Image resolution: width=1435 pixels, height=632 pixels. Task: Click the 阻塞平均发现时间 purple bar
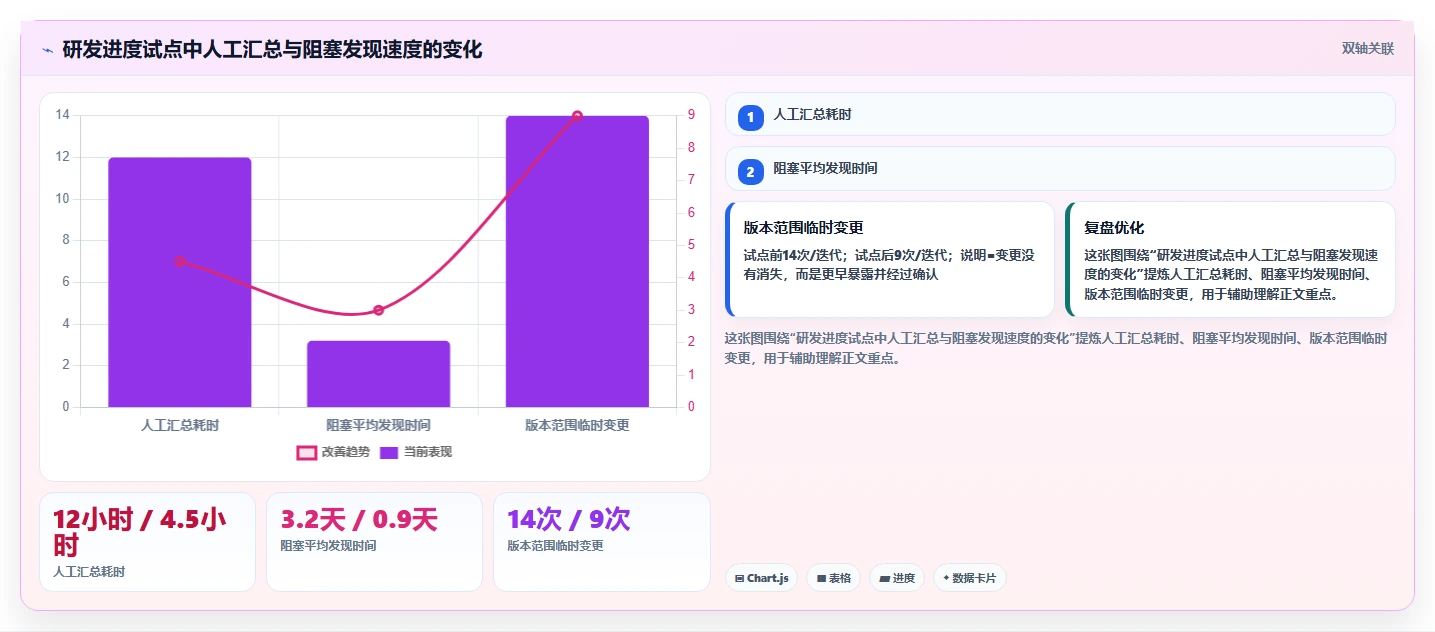[x=378, y=374]
